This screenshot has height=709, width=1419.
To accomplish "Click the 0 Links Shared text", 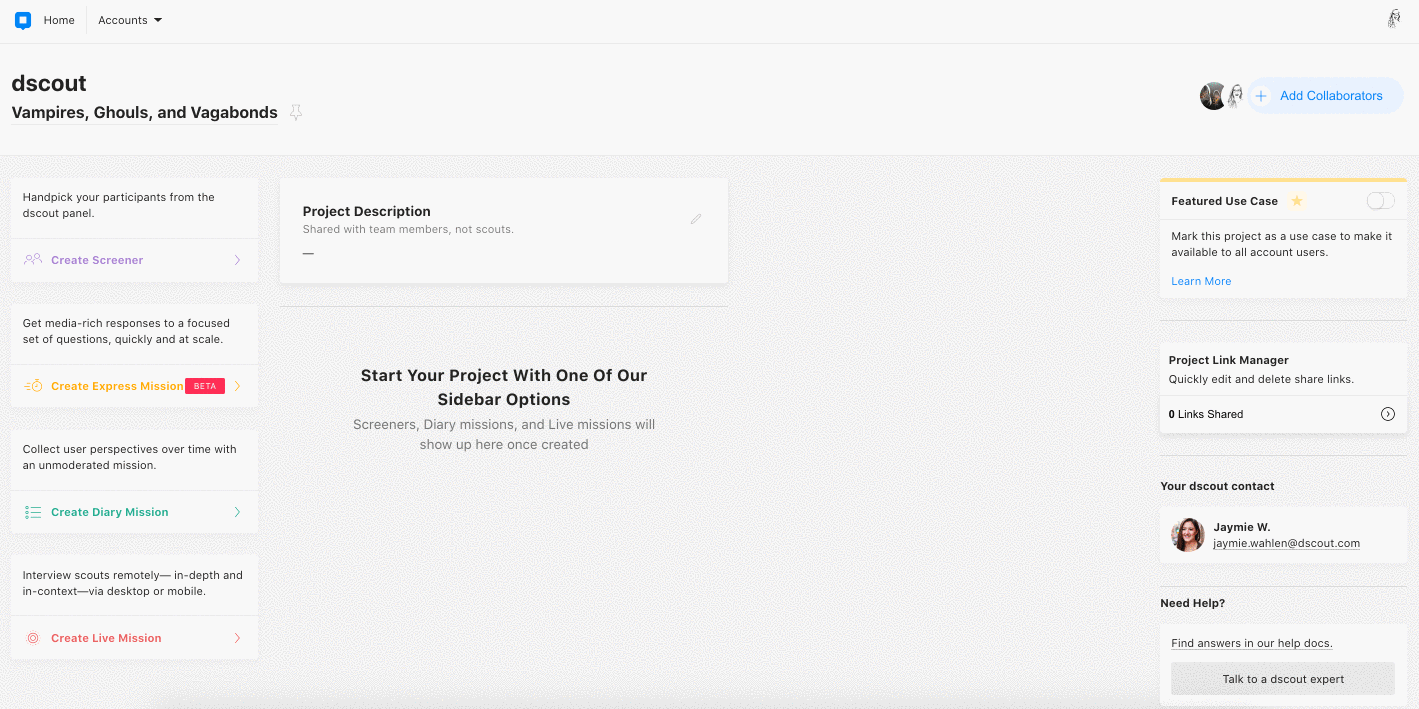I will click(1206, 414).
